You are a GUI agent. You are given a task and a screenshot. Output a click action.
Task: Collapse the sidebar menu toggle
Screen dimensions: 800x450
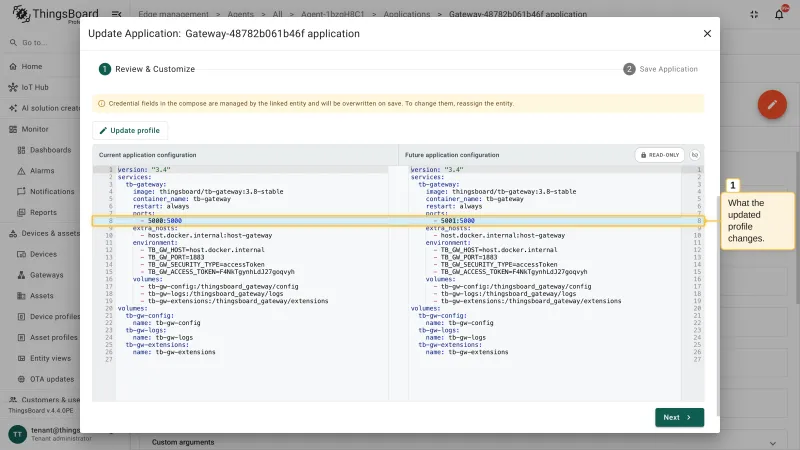coord(116,14)
